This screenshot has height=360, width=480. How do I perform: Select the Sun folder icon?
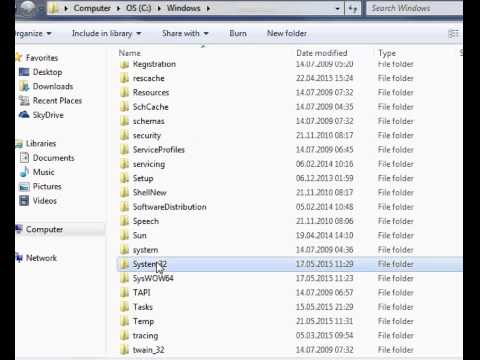(125, 235)
